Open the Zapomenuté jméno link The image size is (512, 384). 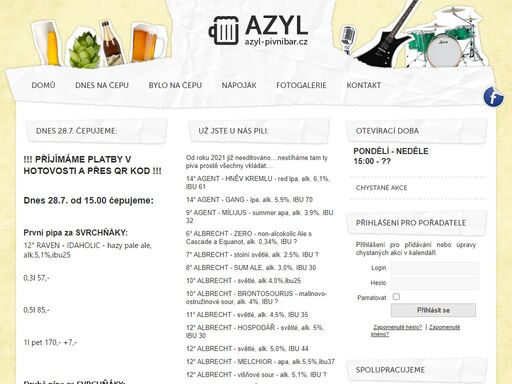coord(415,331)
